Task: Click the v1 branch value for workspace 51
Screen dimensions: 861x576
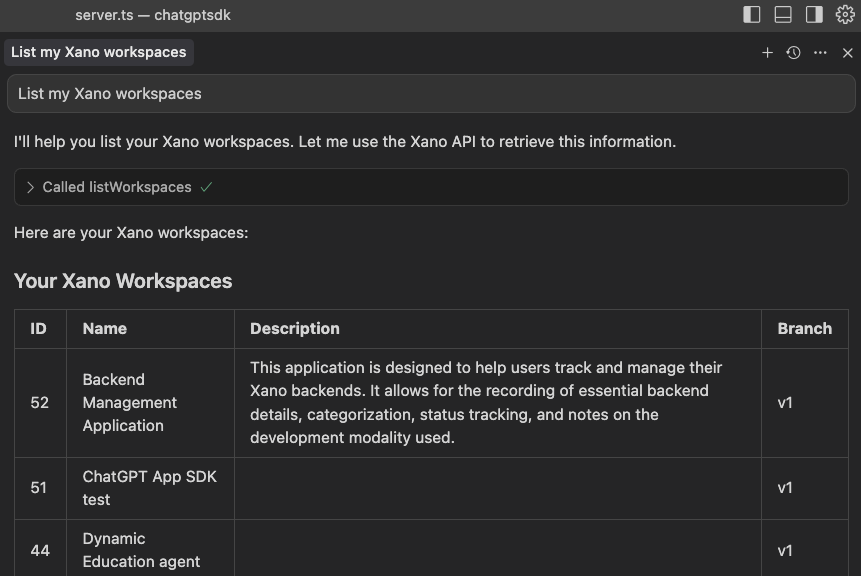Action: [784, 488]
